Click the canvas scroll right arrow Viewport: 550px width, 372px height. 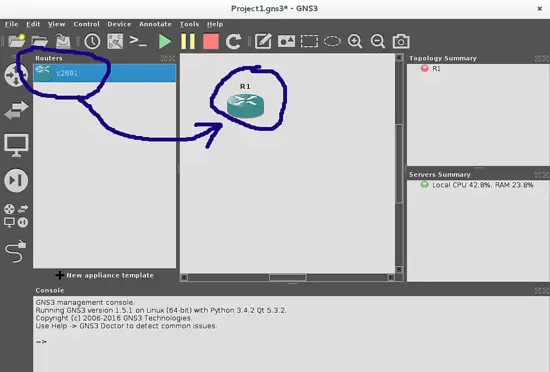[x=391, y=277]
